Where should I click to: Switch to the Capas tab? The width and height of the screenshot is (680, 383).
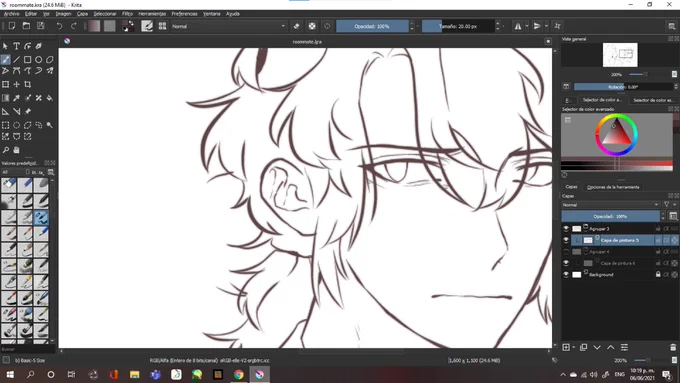click(571, 187)
